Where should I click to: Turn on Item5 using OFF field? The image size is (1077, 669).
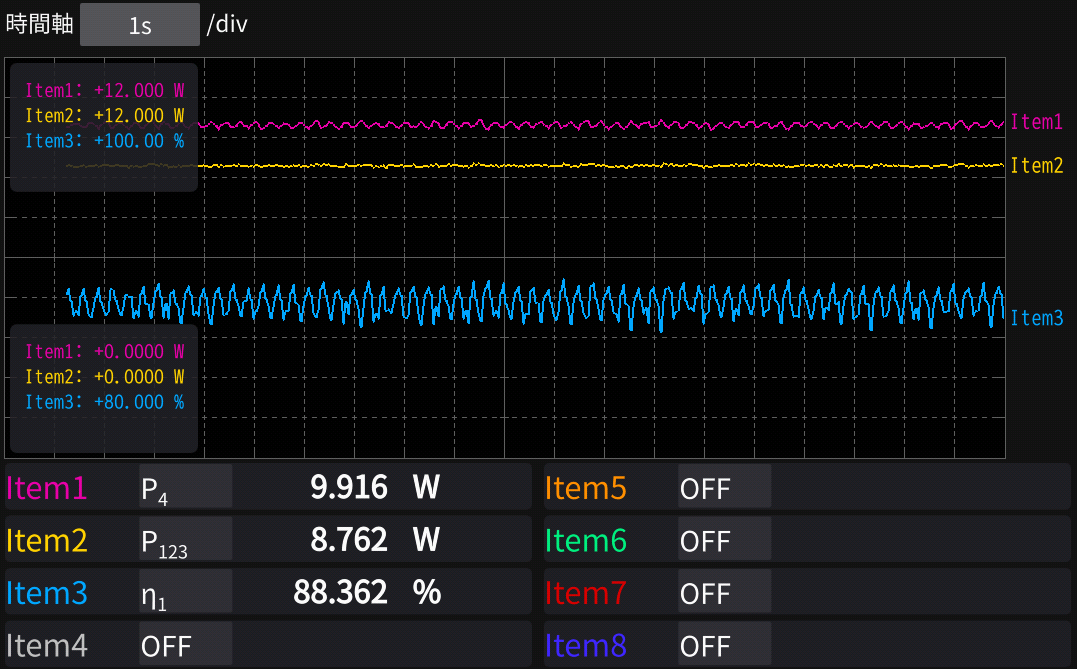tap(723, 487)
